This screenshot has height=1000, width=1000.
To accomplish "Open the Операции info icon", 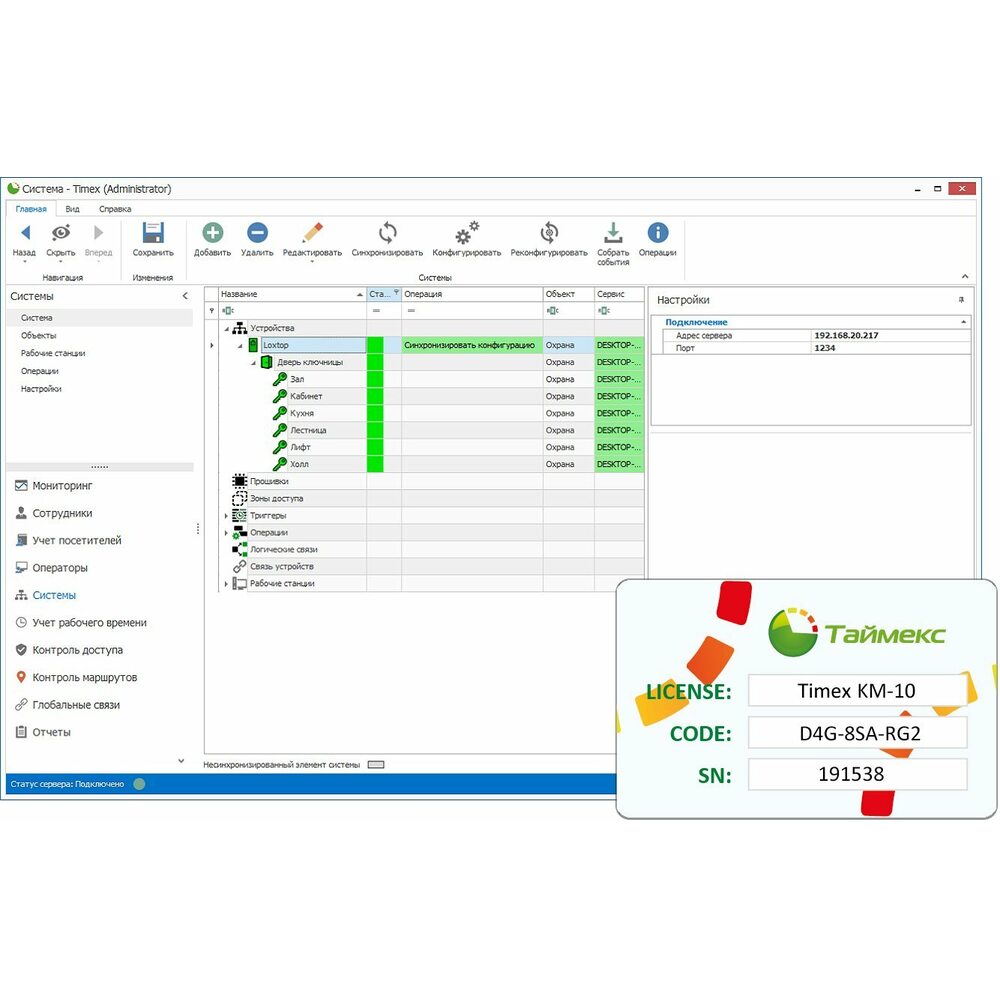I will pos(657,234).
